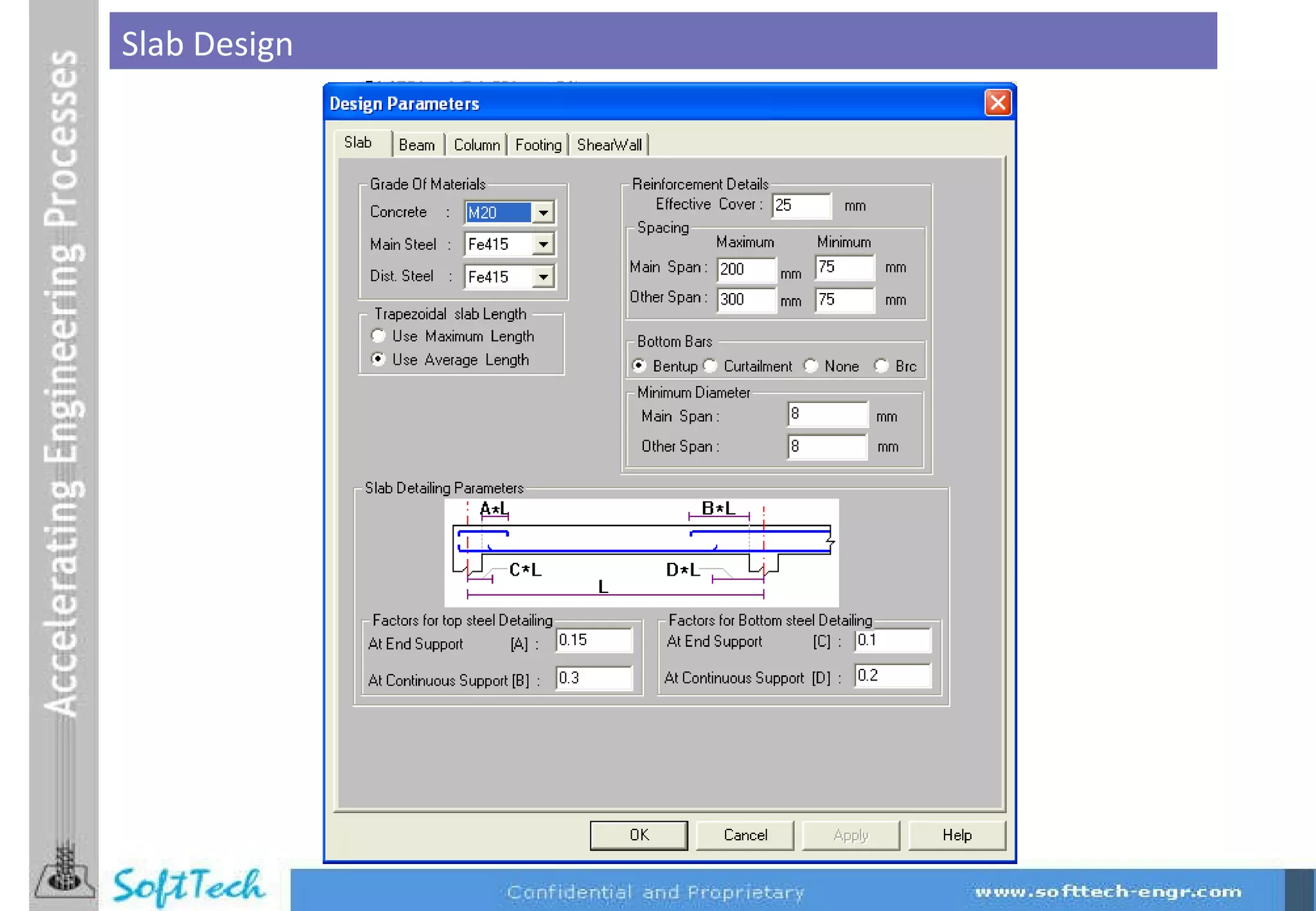
Task: Close the Design Parameters dialog
Action: 997,103
